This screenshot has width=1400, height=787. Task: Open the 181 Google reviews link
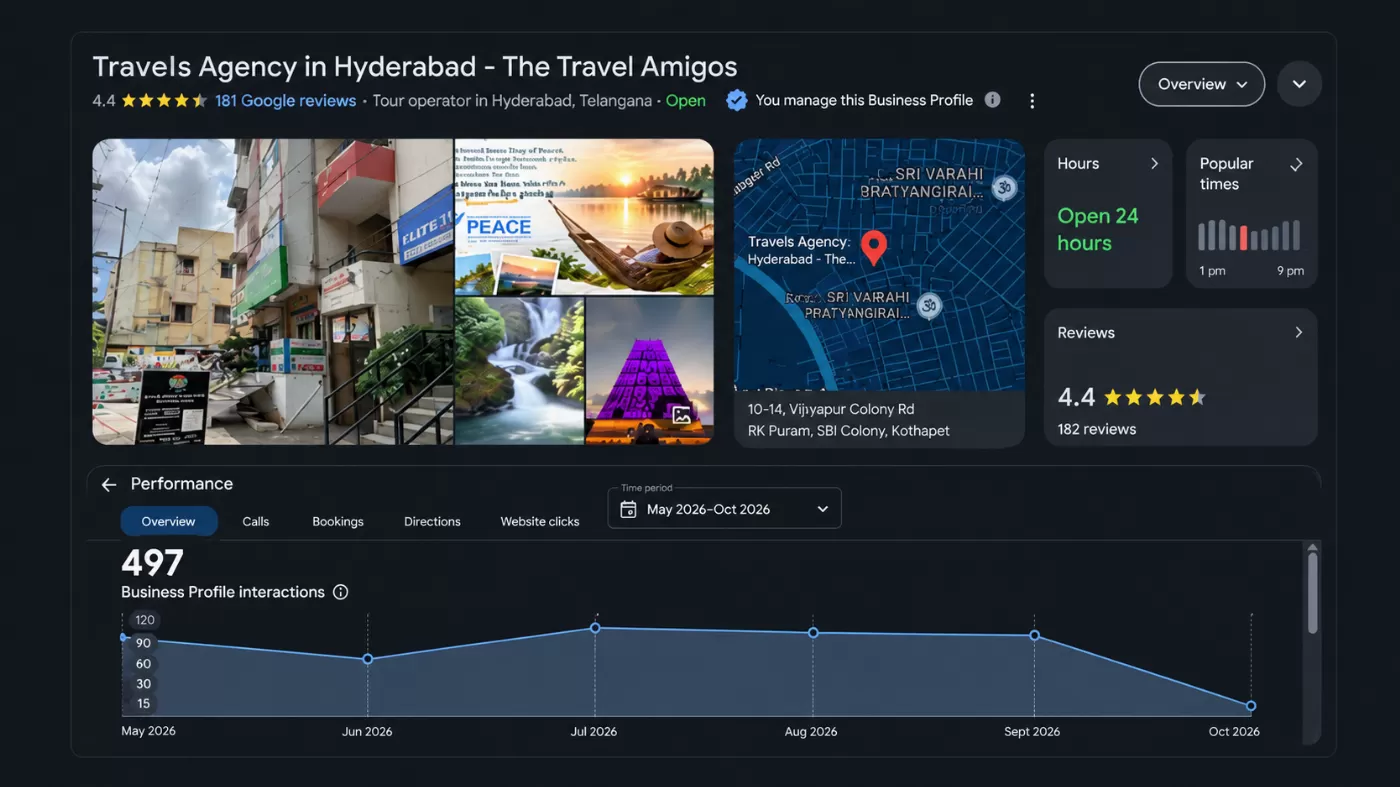[285, 100]
